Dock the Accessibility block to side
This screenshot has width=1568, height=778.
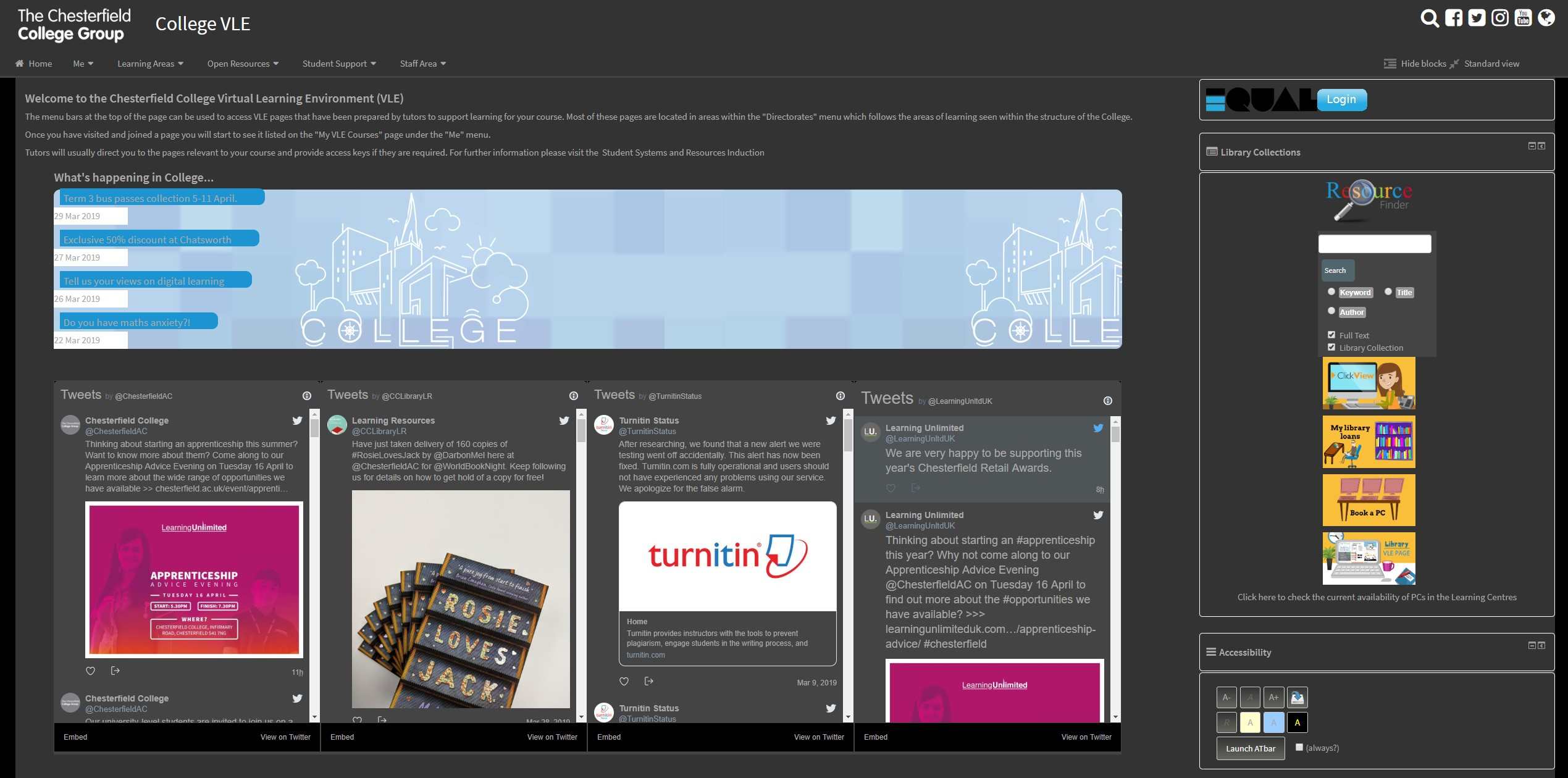(1541, 645)
